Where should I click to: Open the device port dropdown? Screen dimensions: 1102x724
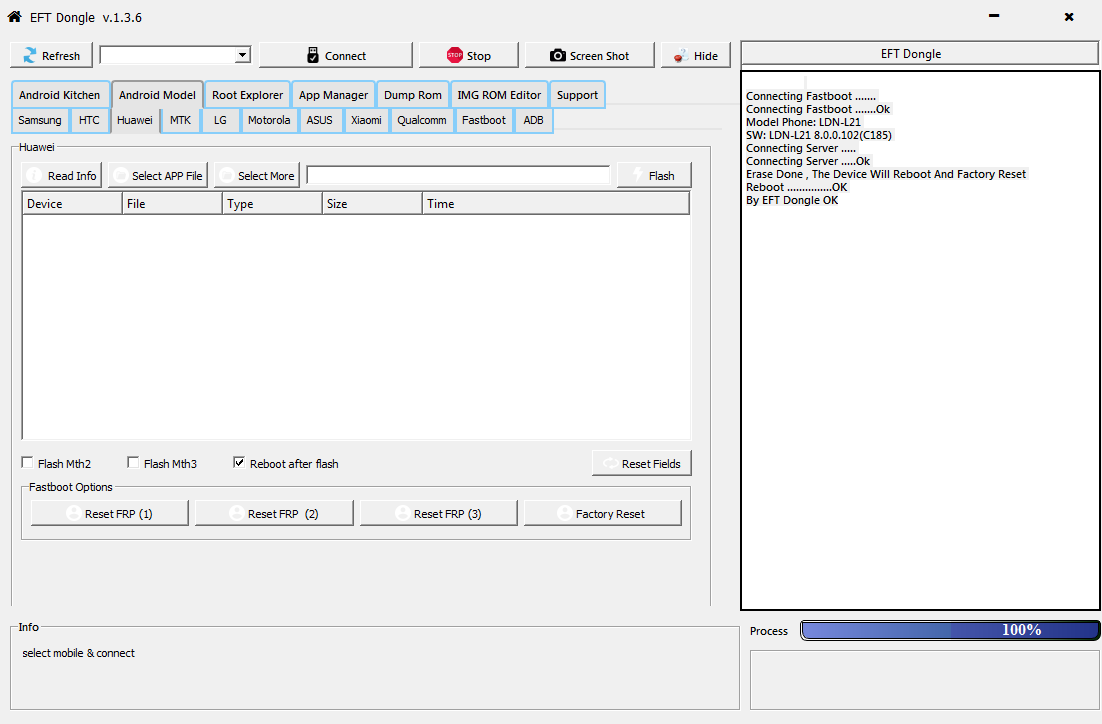(x=242, y=55)
